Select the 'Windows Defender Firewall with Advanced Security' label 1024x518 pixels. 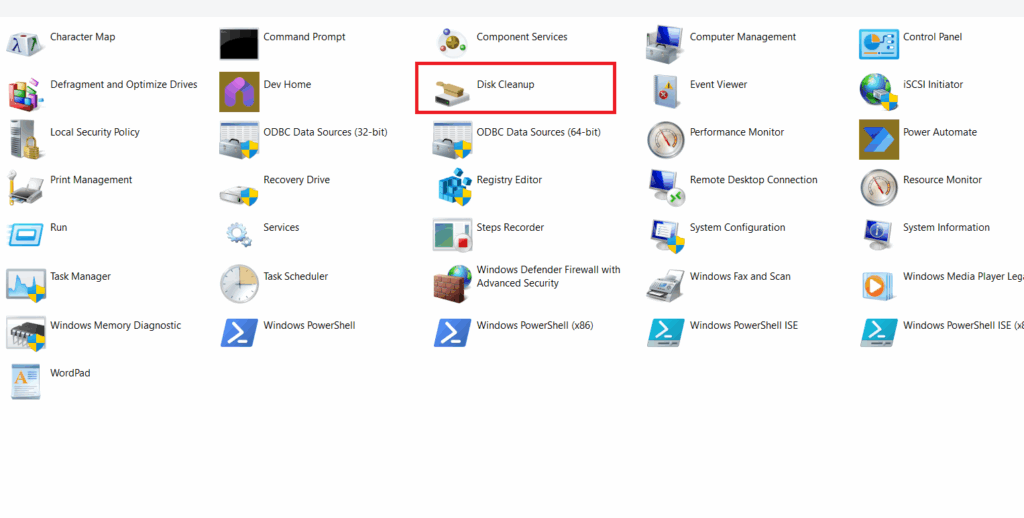[x=549, y=276]
